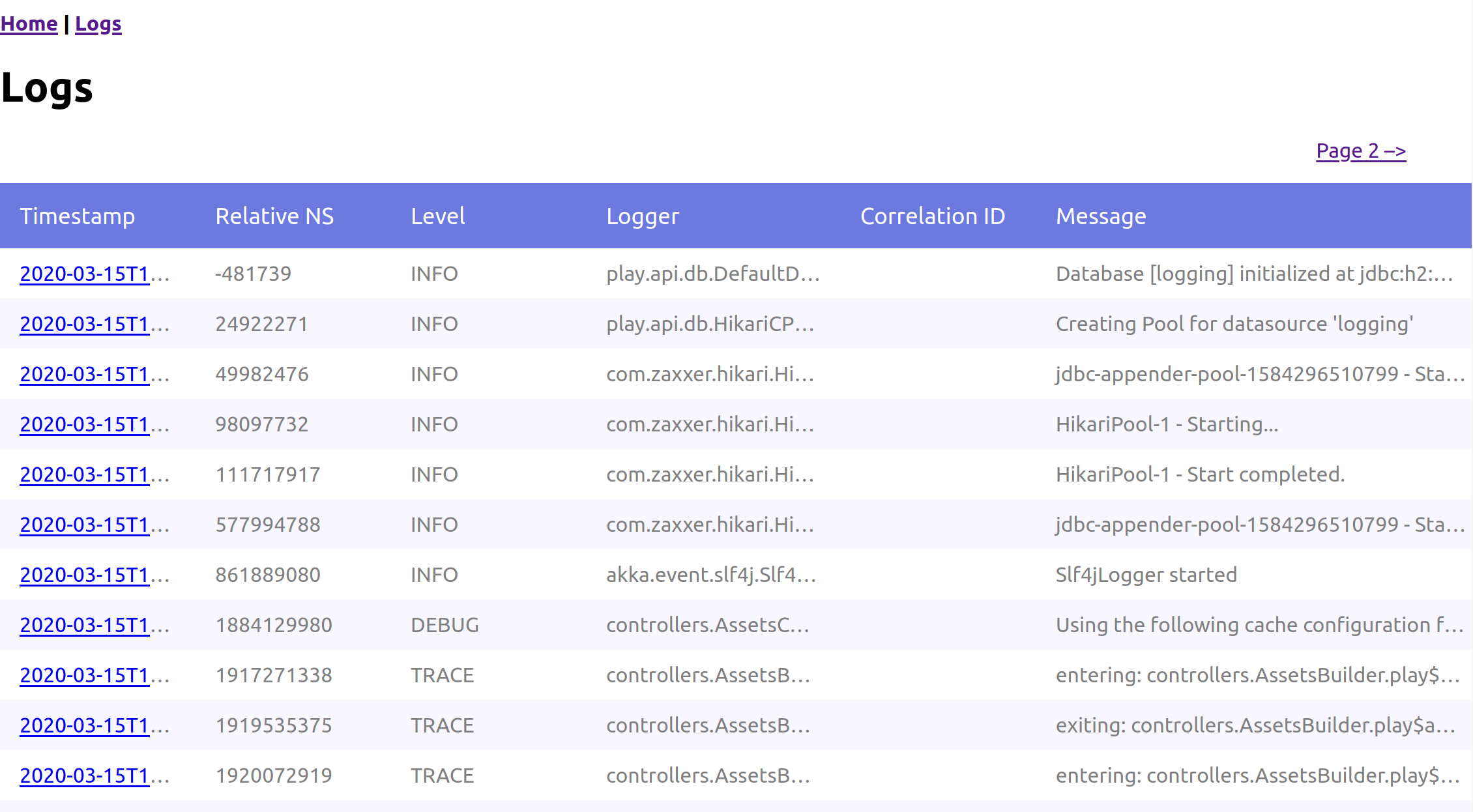Image resolution: width=1473 pixels, height=812 pixels.
Task: Click the Logs page heading
Action: pos(47,88)
